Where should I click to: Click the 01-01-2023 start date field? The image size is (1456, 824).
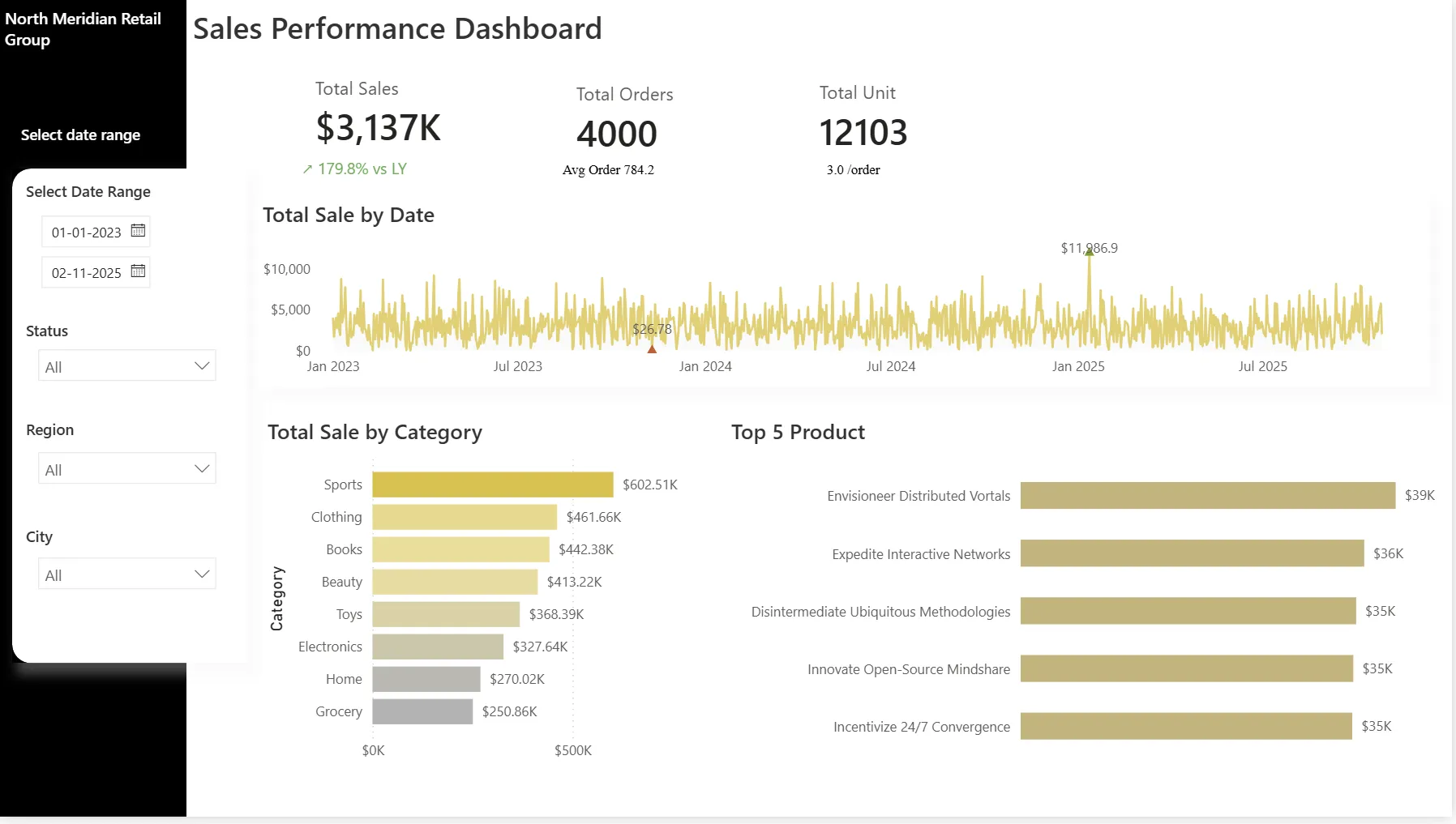point(96,232)
